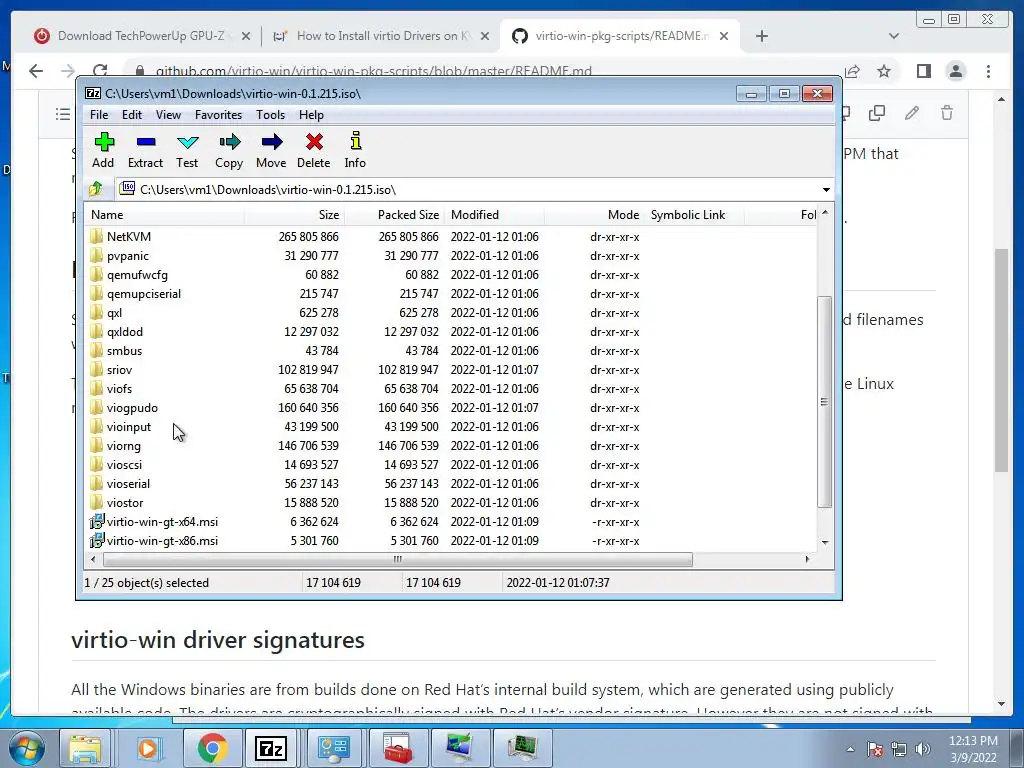Click the GitHub edit file pencil icon
Image resolution: width=1024 pixels, height=768 pixels.
pos(912,113)
